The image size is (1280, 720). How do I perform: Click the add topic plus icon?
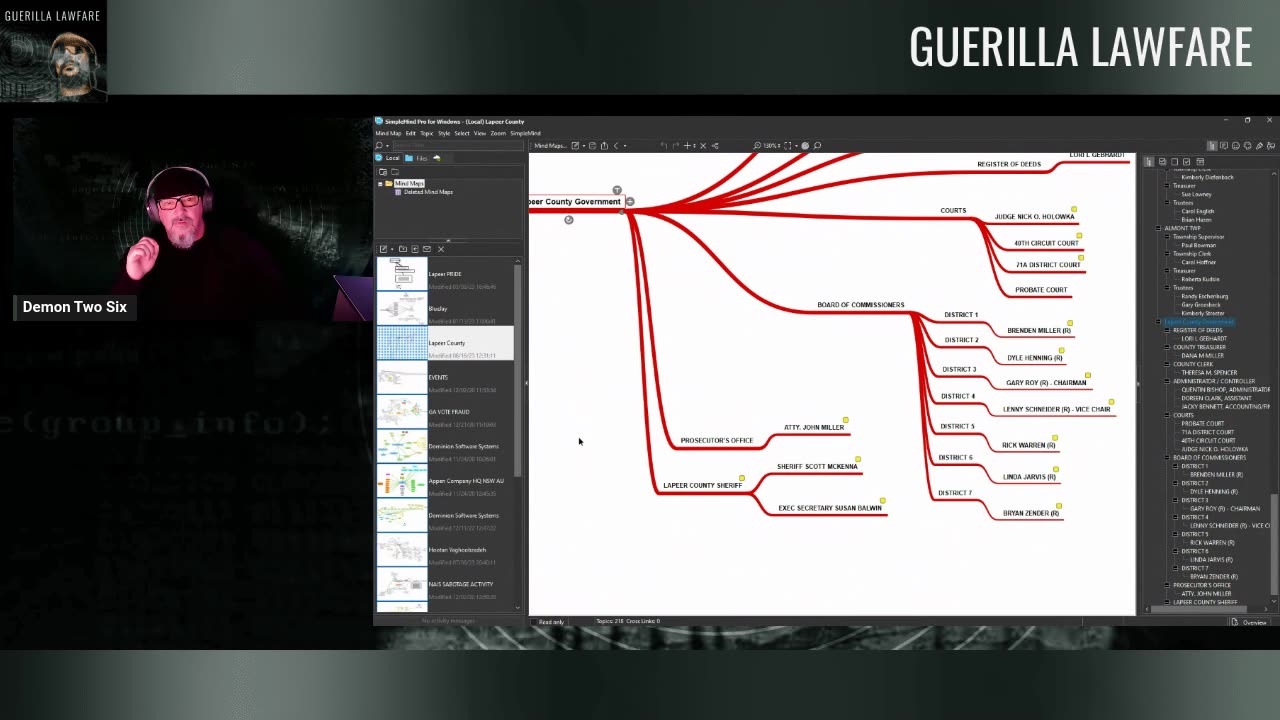point(687,146)
